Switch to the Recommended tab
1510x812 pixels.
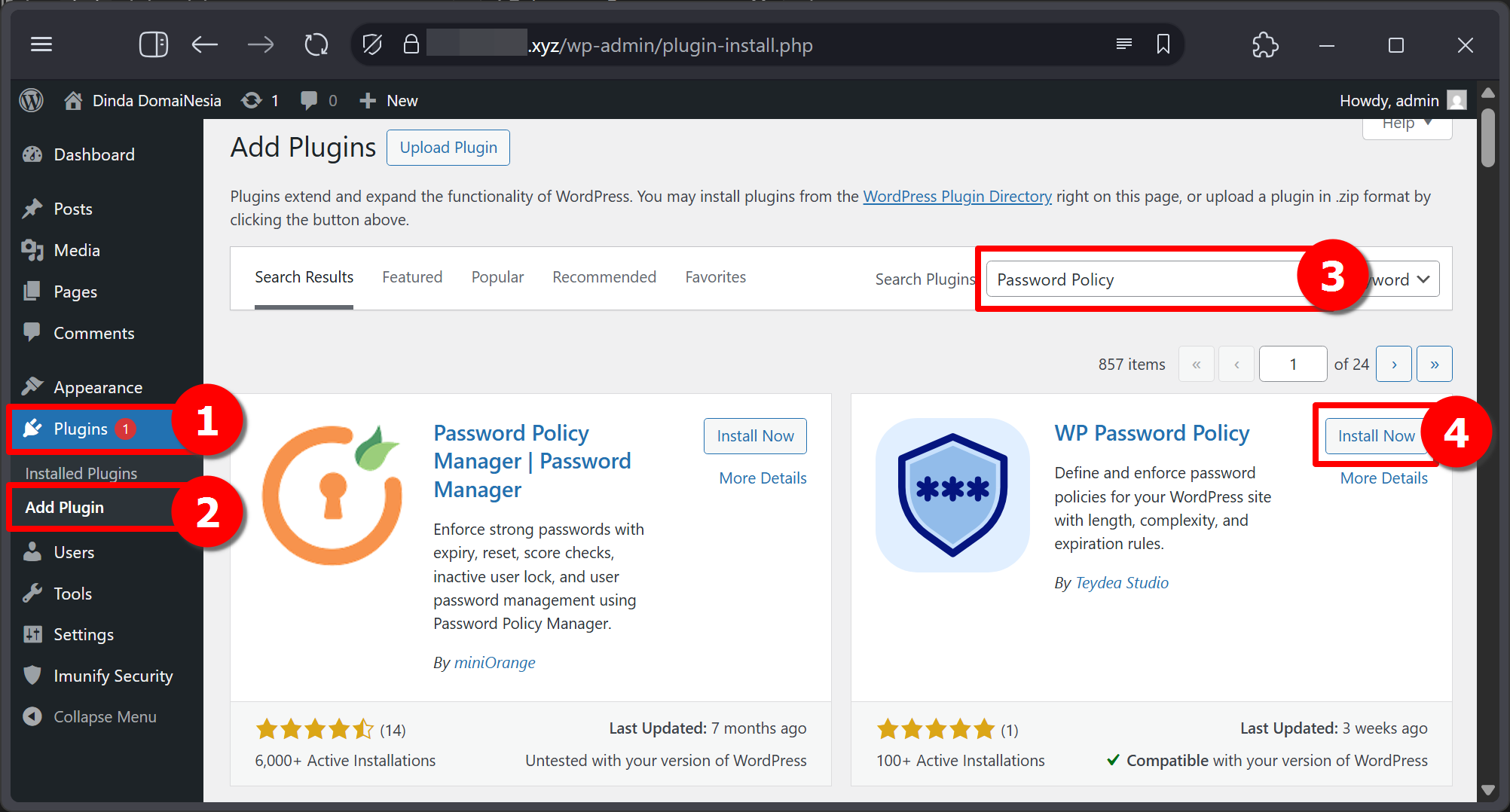604,277
